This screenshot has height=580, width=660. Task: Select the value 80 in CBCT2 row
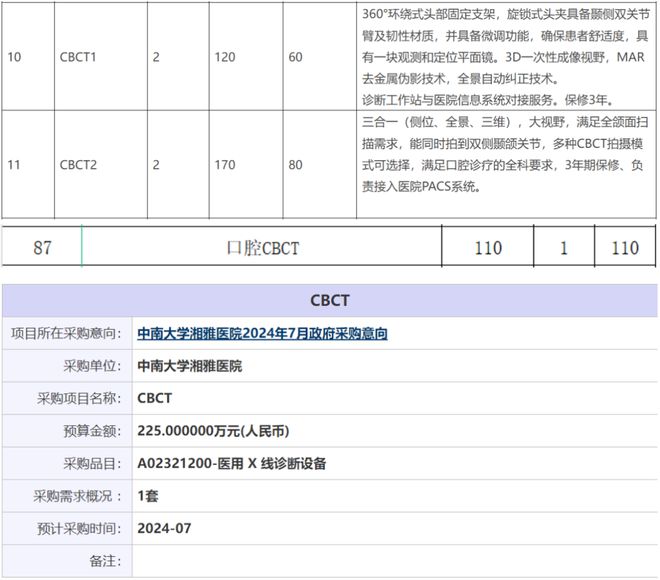295,165
